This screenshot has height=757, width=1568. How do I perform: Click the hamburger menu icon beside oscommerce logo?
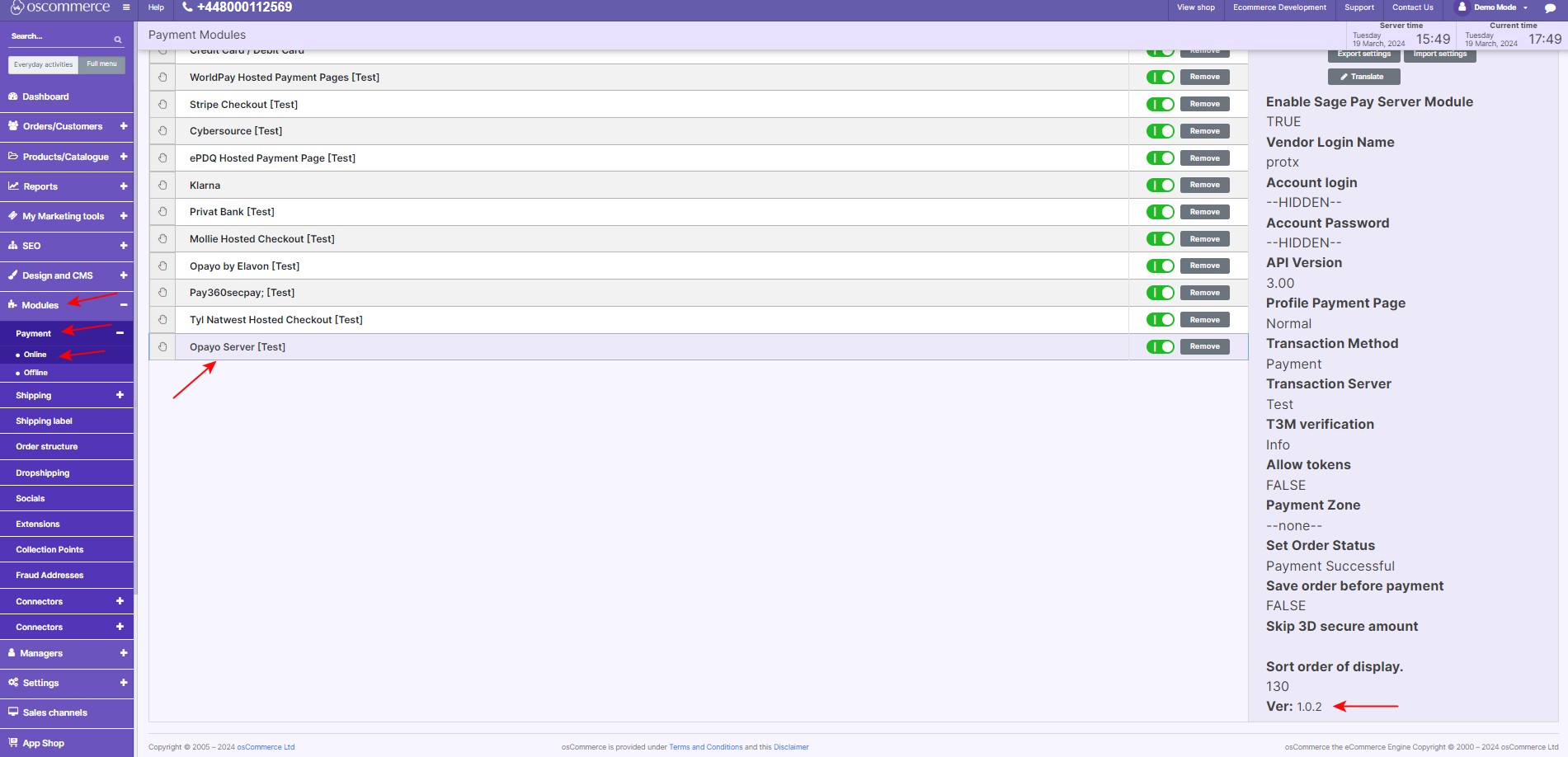[x=126, y=7]
